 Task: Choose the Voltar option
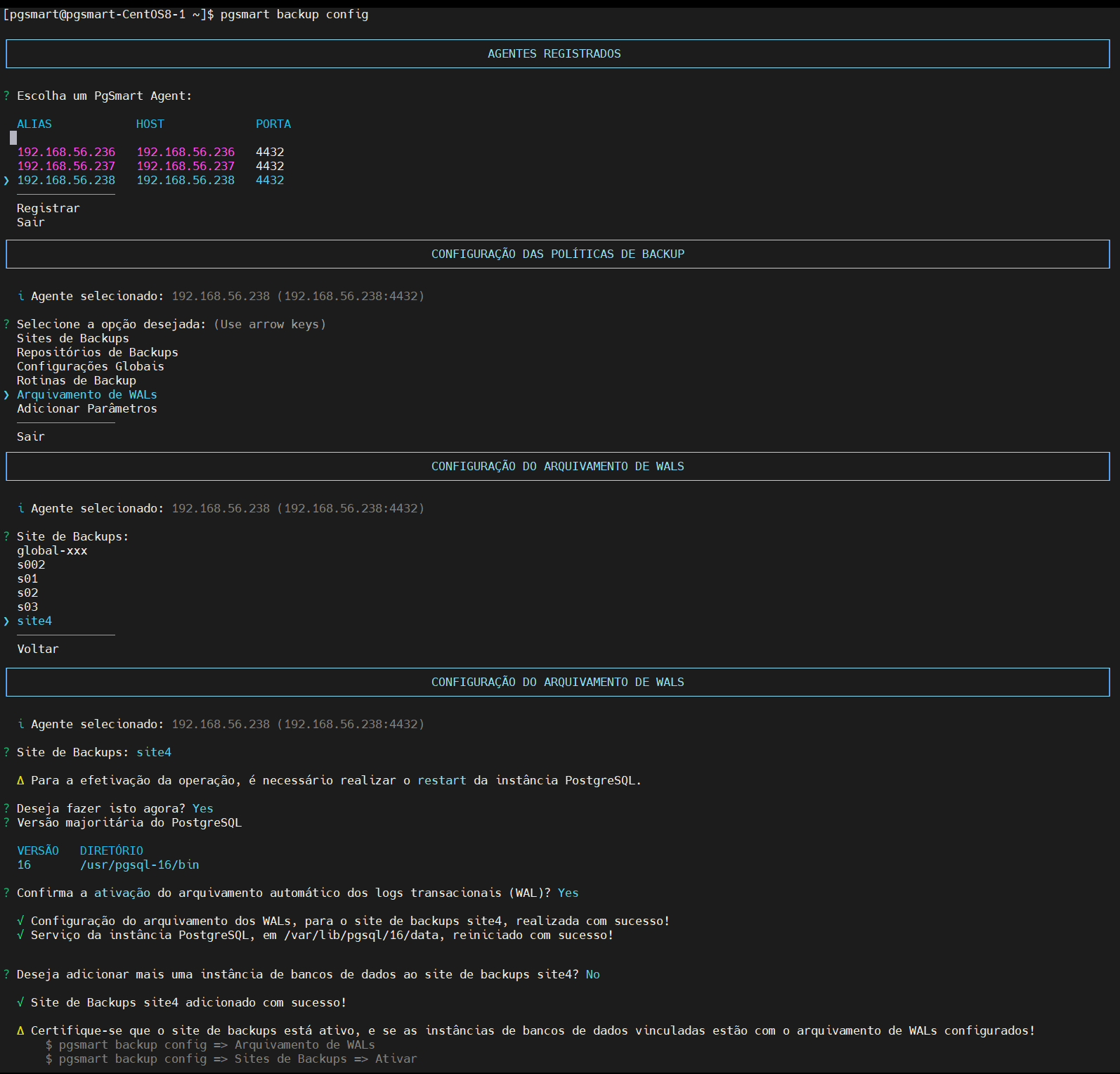(x=38, y=649)
